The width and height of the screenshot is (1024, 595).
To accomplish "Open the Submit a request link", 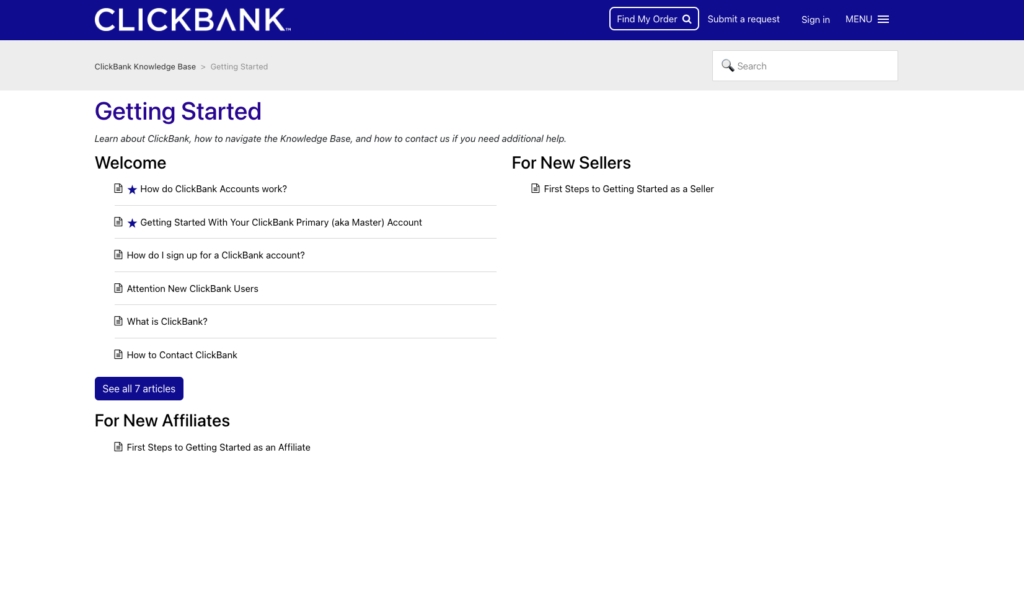I will pyautogui.click(x=743, y=19).
